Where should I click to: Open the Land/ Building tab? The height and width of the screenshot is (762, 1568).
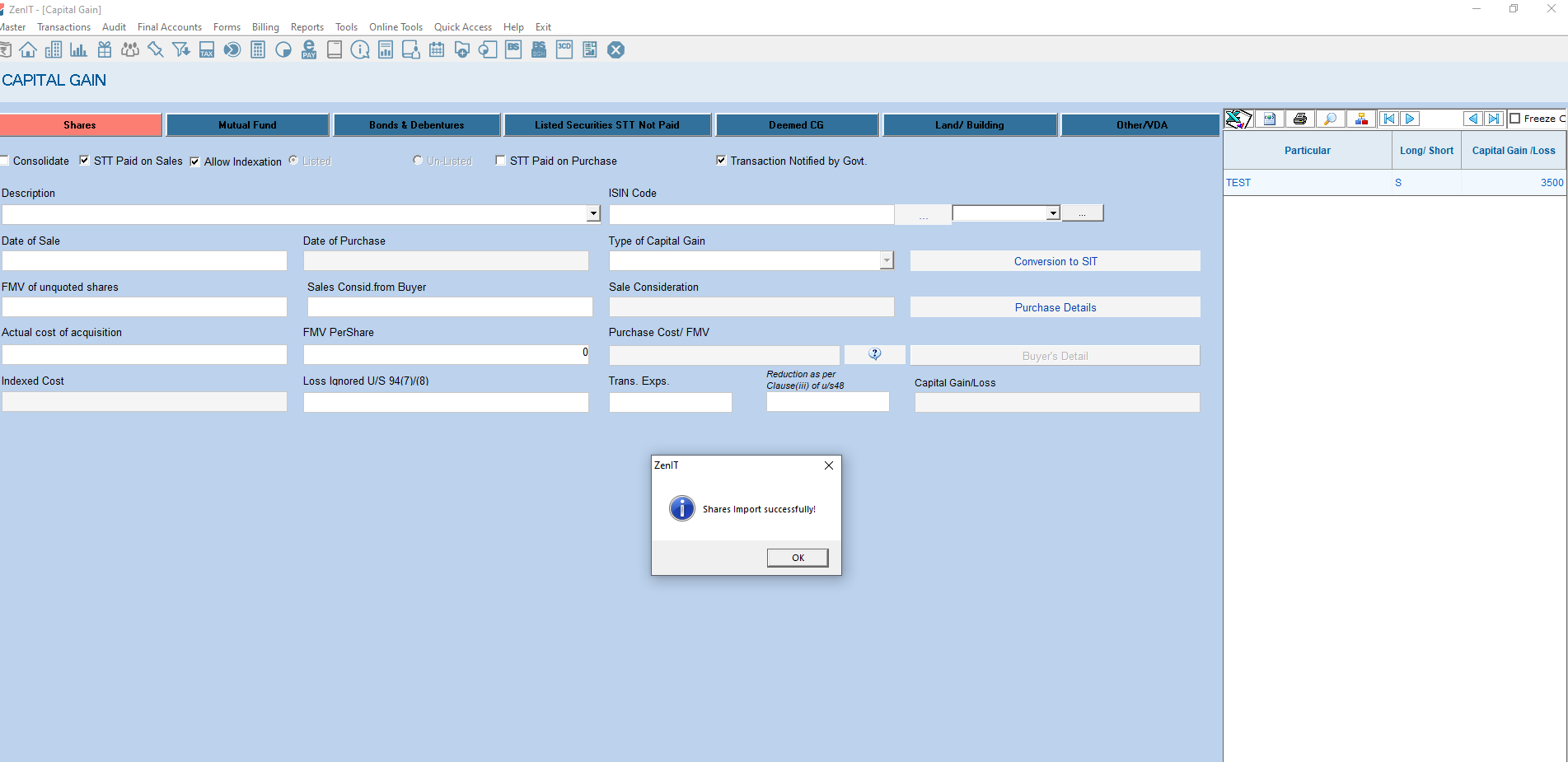point(970,125)
